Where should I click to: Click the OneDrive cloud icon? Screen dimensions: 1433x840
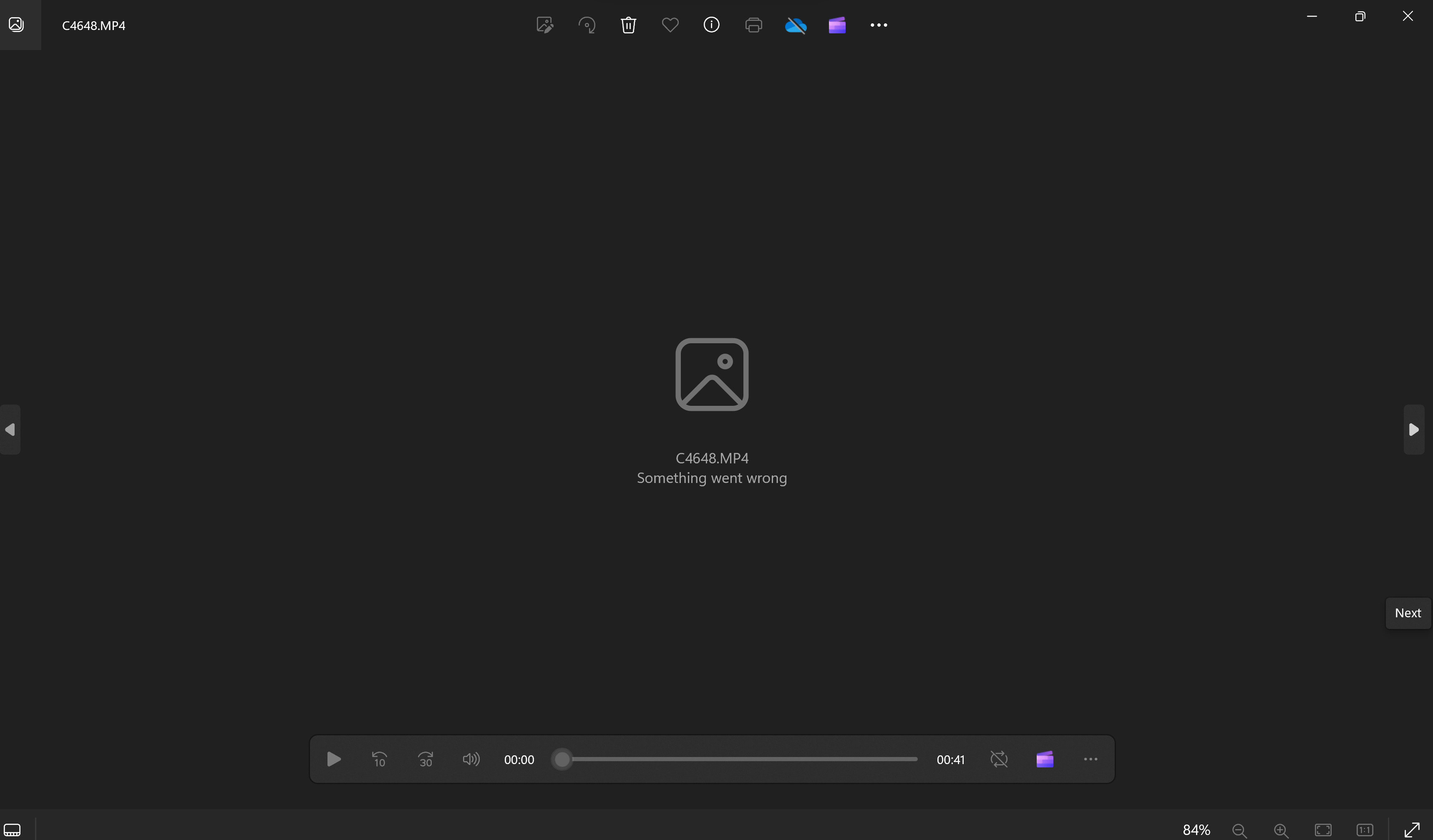click(796, 25)
